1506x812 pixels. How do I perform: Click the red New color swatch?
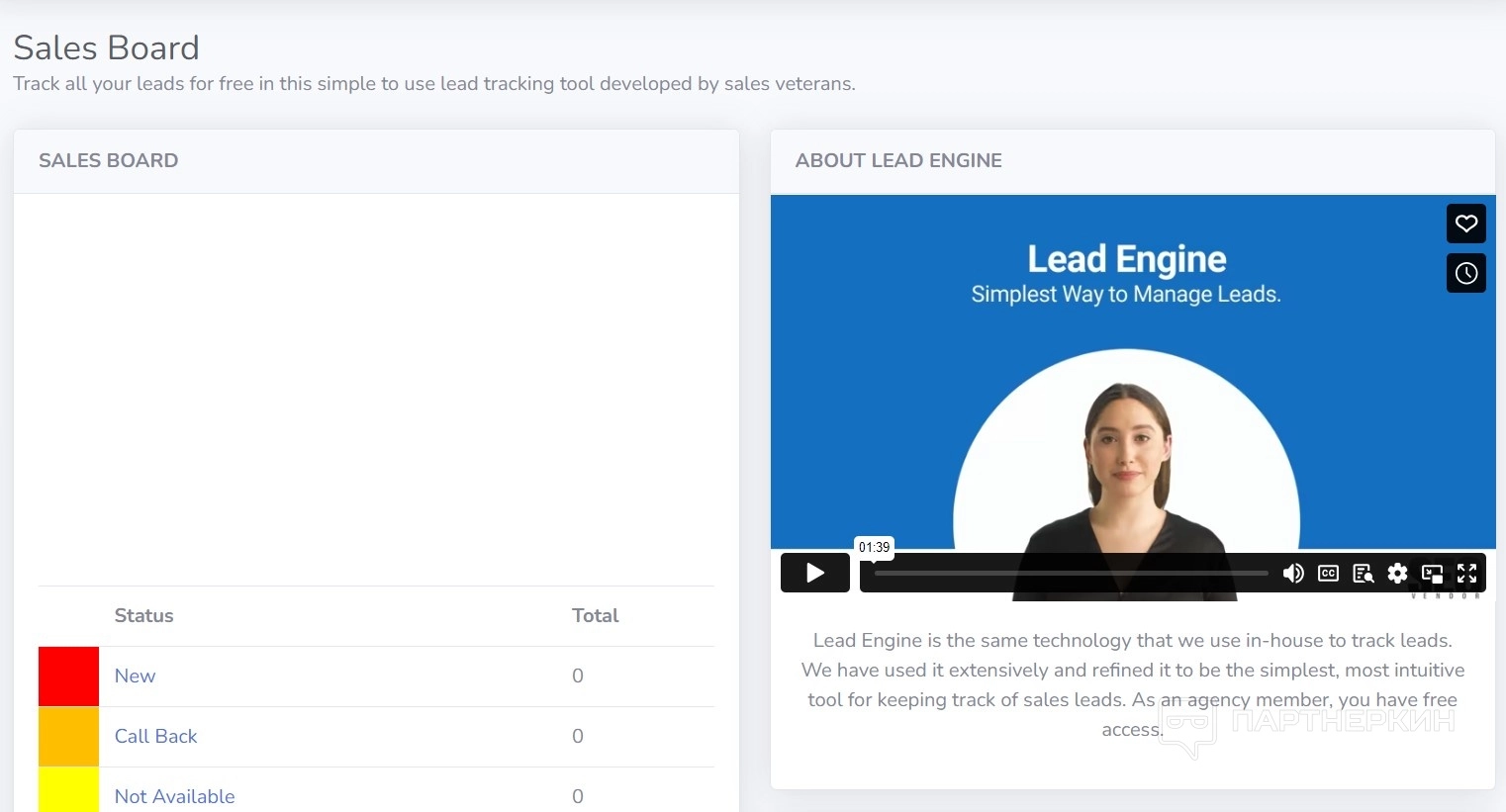[68, 677]
